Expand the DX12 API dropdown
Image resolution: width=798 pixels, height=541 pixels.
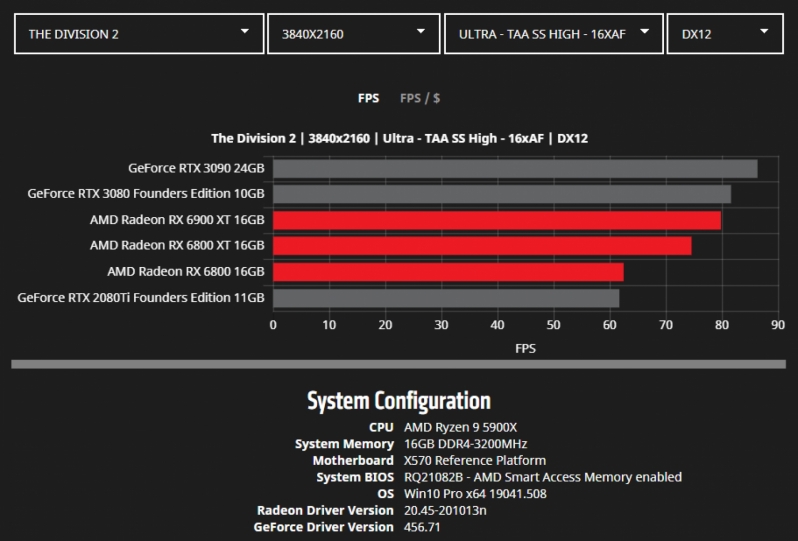[724, 33]
